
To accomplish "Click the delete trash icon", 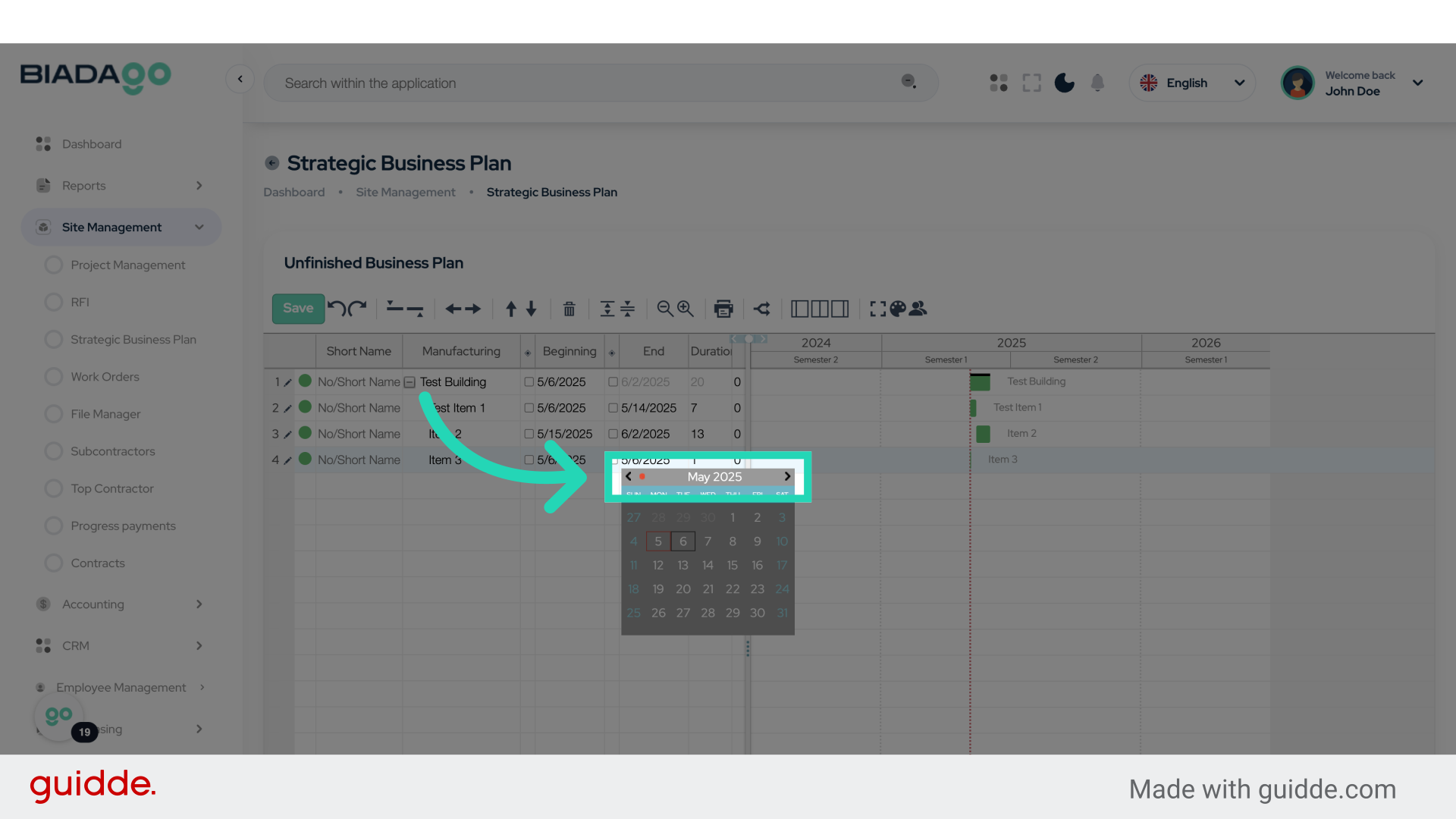I will coord(569,309).
